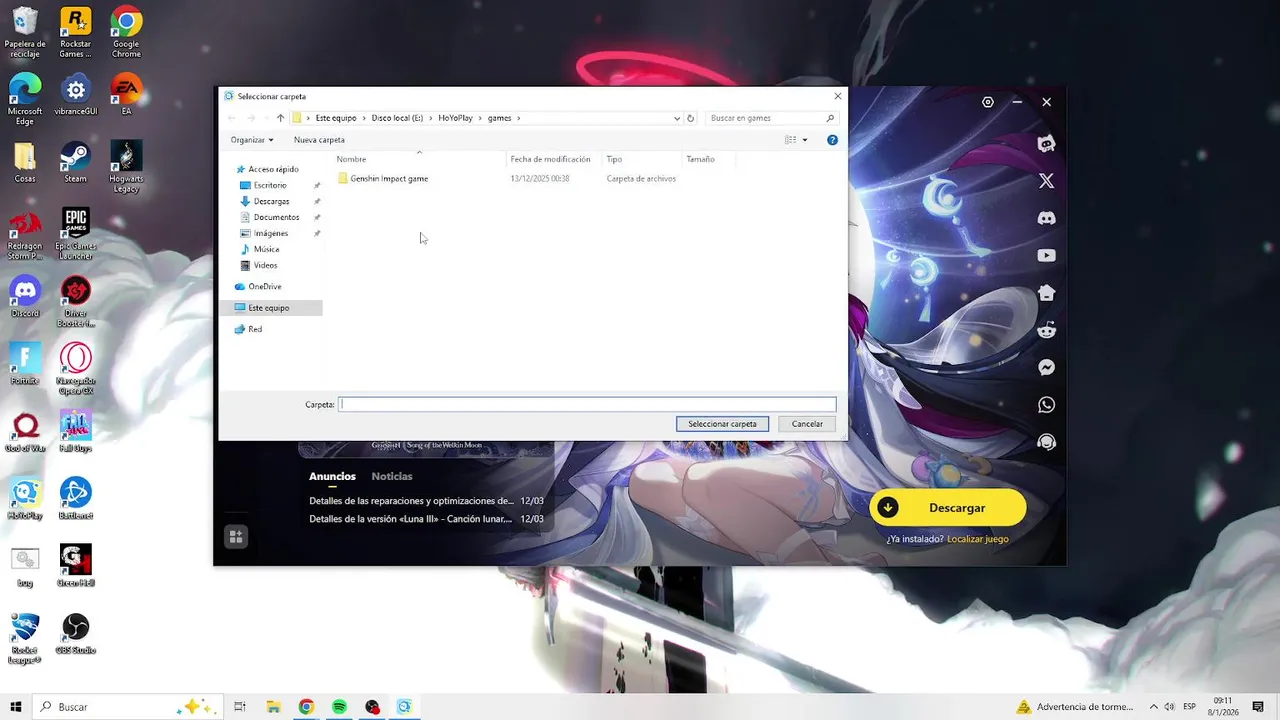
Task: Refresh the games folder listing
Action: point(690,118)
